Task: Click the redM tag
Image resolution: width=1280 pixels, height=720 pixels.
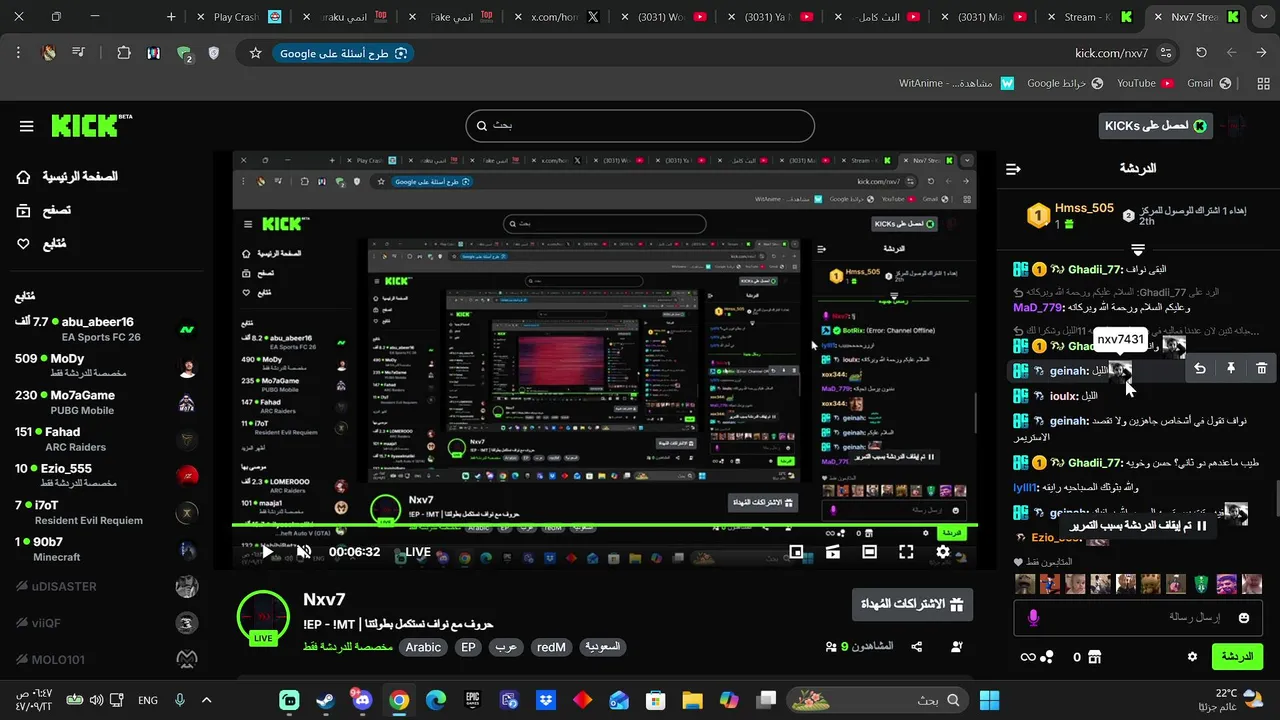Action: tap(551, 647)
